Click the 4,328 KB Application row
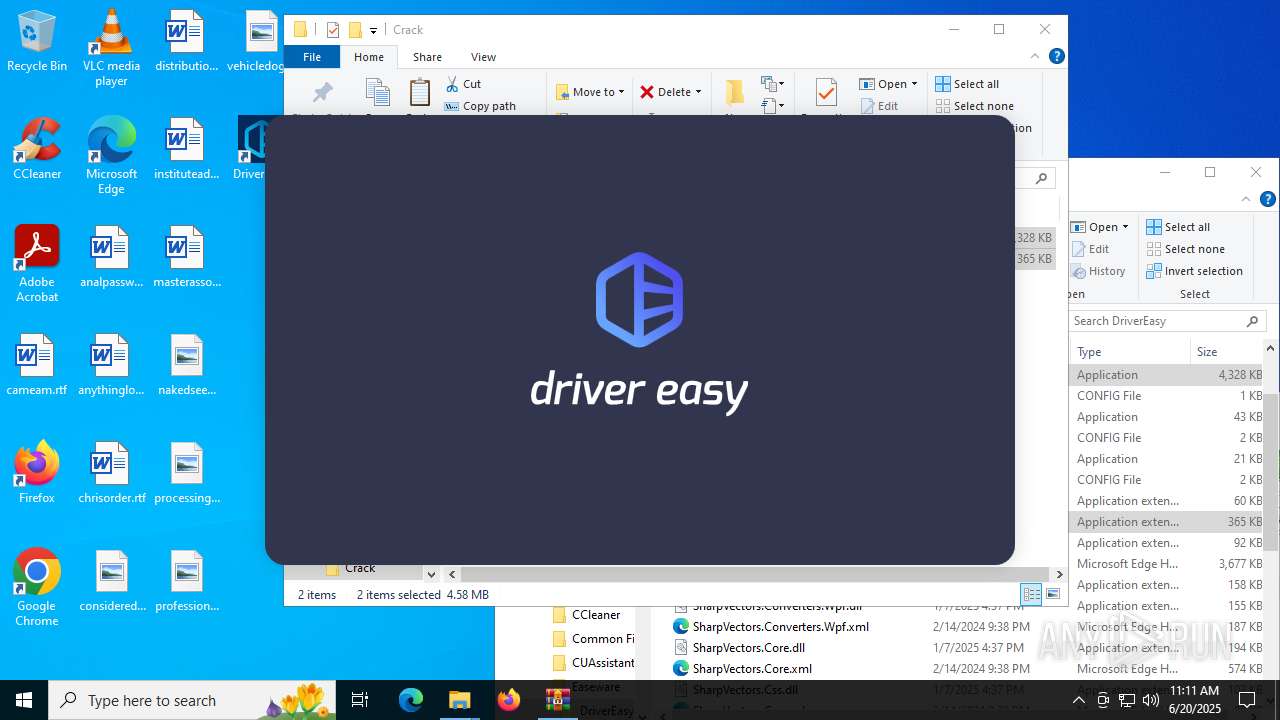1280x720 pixels. [x=1166, y=375]
